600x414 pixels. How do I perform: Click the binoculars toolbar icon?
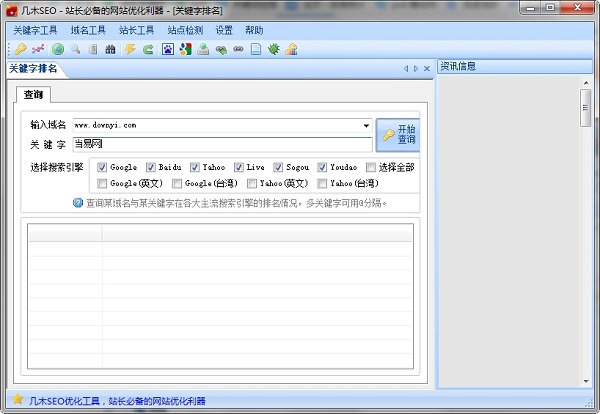coord(110,48)
